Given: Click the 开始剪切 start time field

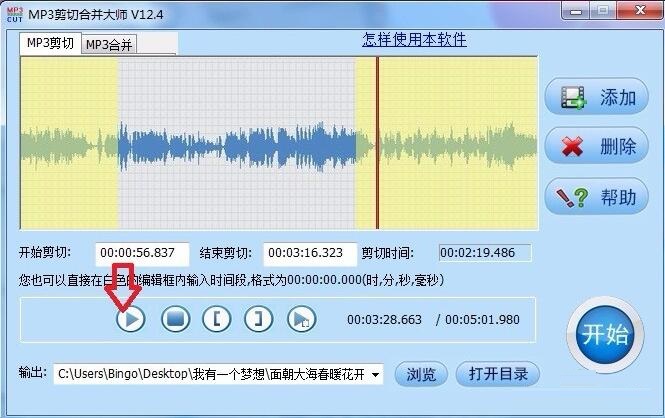Looking at the screenshot, I should [x=142, y=253].
